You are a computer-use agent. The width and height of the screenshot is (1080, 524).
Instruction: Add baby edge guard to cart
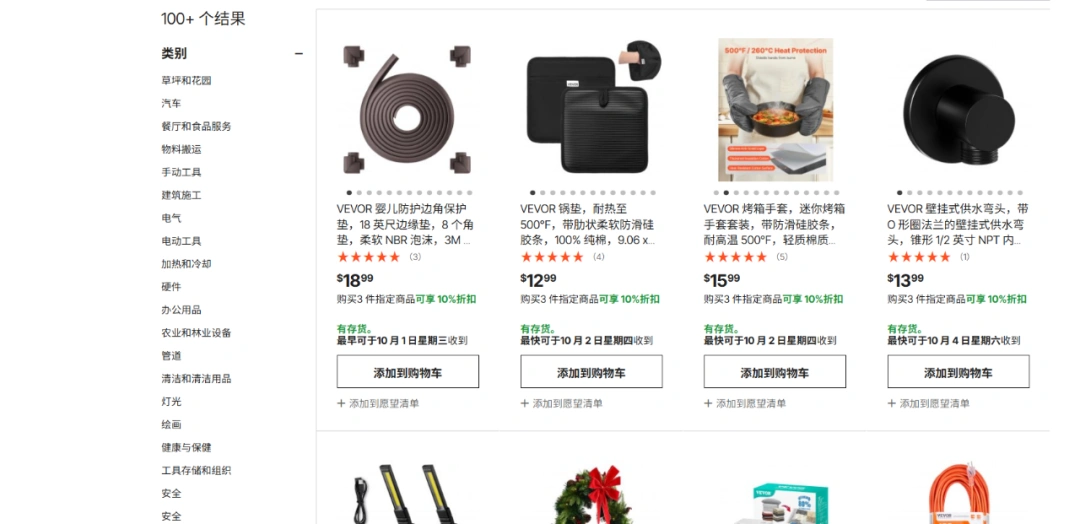(x=408, y=372)
